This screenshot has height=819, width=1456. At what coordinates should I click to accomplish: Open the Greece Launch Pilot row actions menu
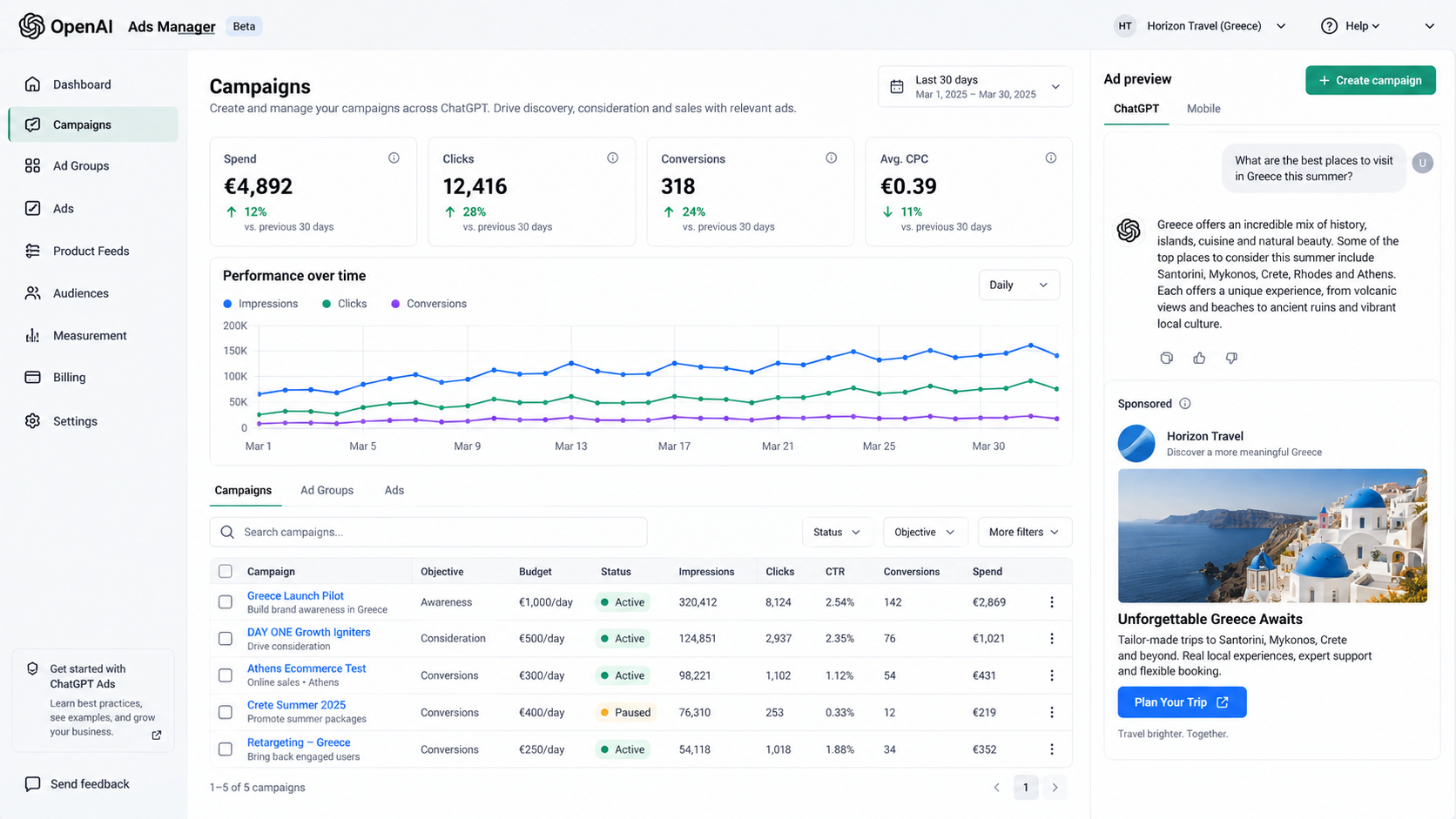(x=1051, y=602)
